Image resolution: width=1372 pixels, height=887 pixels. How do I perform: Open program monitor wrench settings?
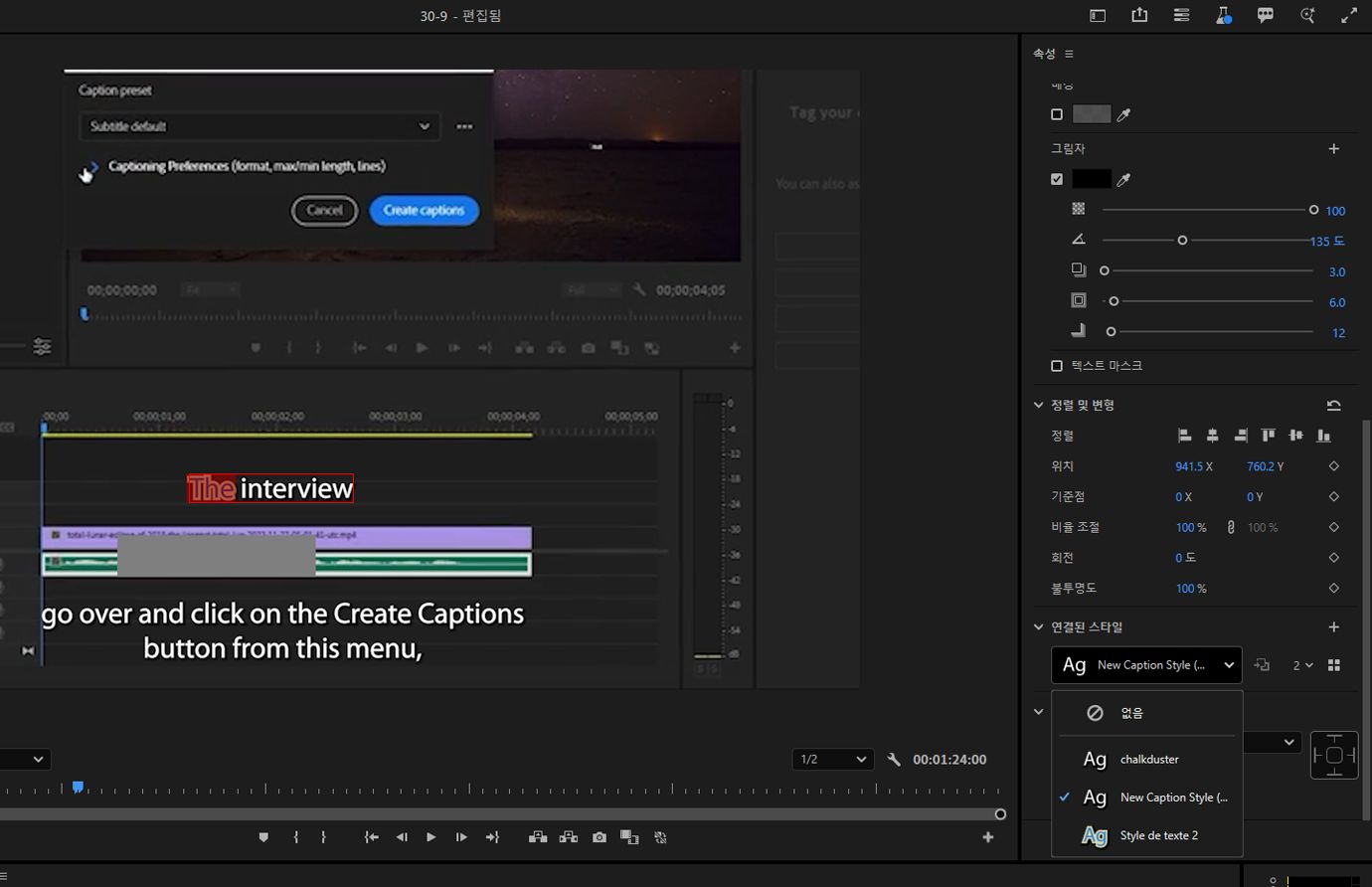(x=894, y=760)
